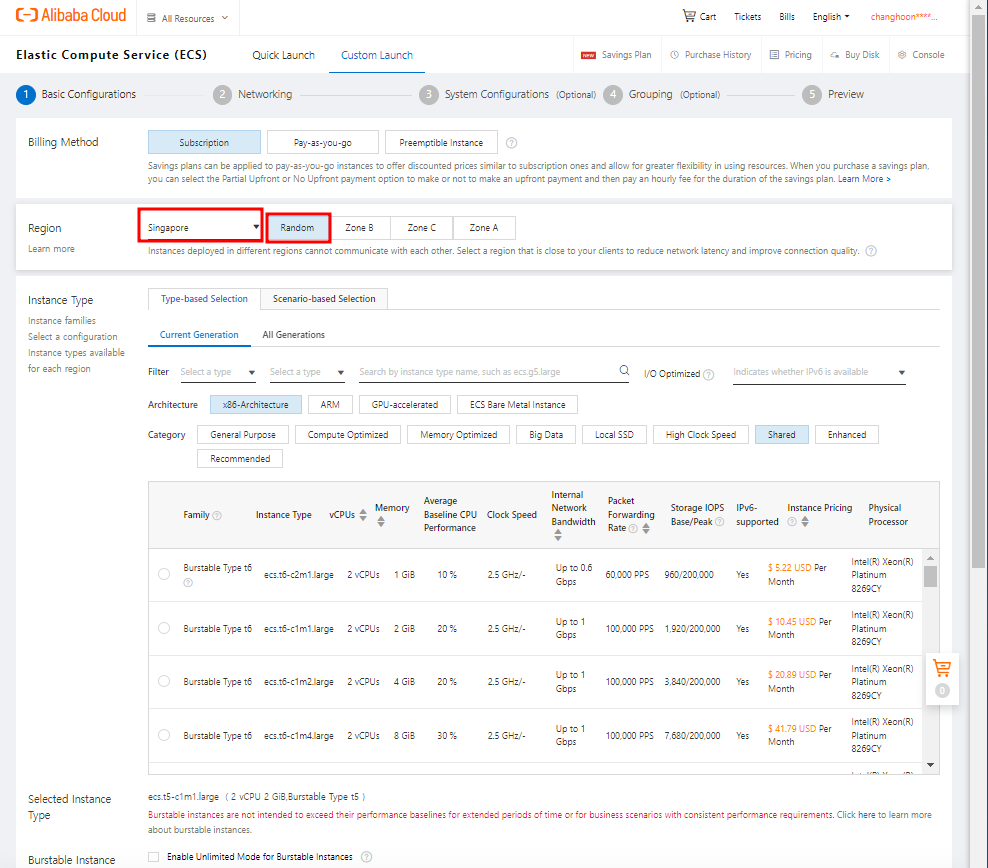Image resolution: width=988 pixels, height=868 pixels.
Task: Sort table by Memory arrows
Action: (x=381, y=522)
